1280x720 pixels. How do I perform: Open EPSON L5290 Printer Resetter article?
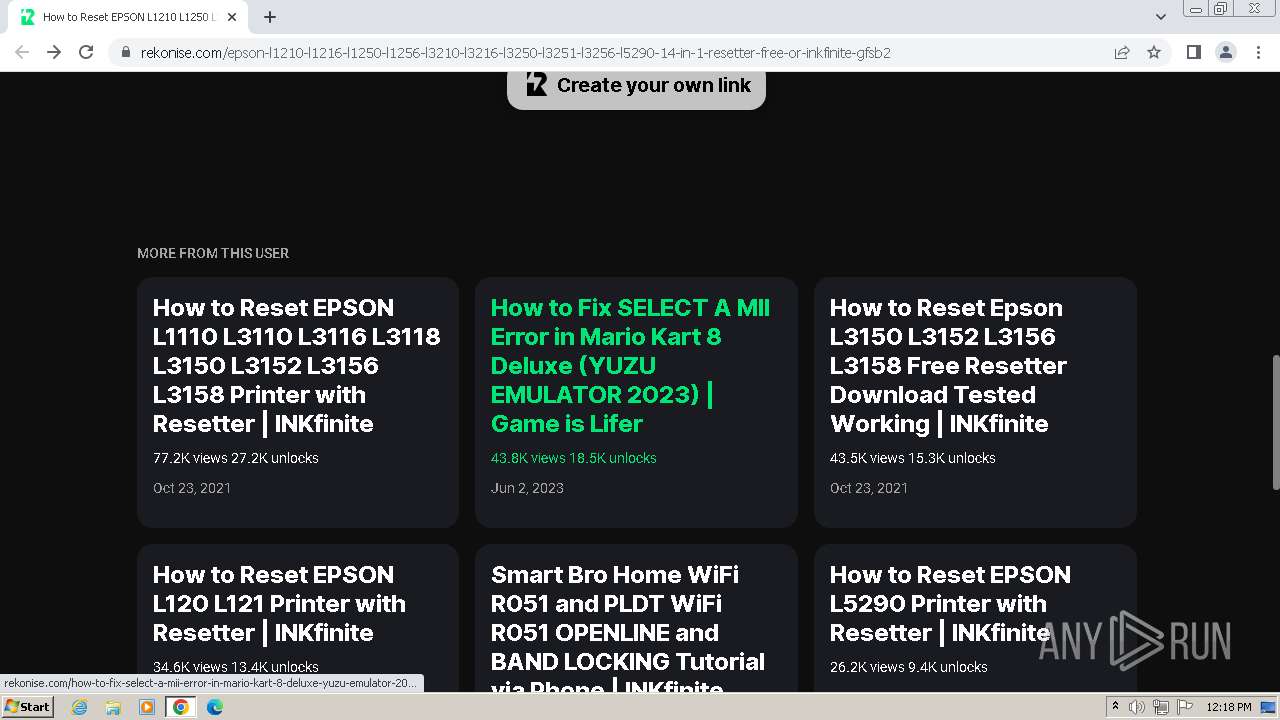(975, 618)
